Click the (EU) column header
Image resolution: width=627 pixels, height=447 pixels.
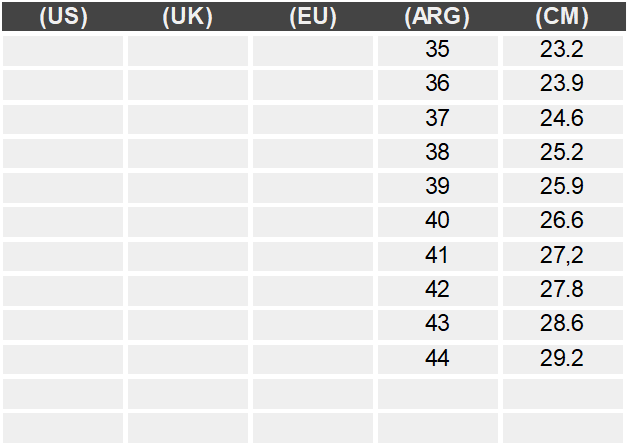tap(313, 17)
